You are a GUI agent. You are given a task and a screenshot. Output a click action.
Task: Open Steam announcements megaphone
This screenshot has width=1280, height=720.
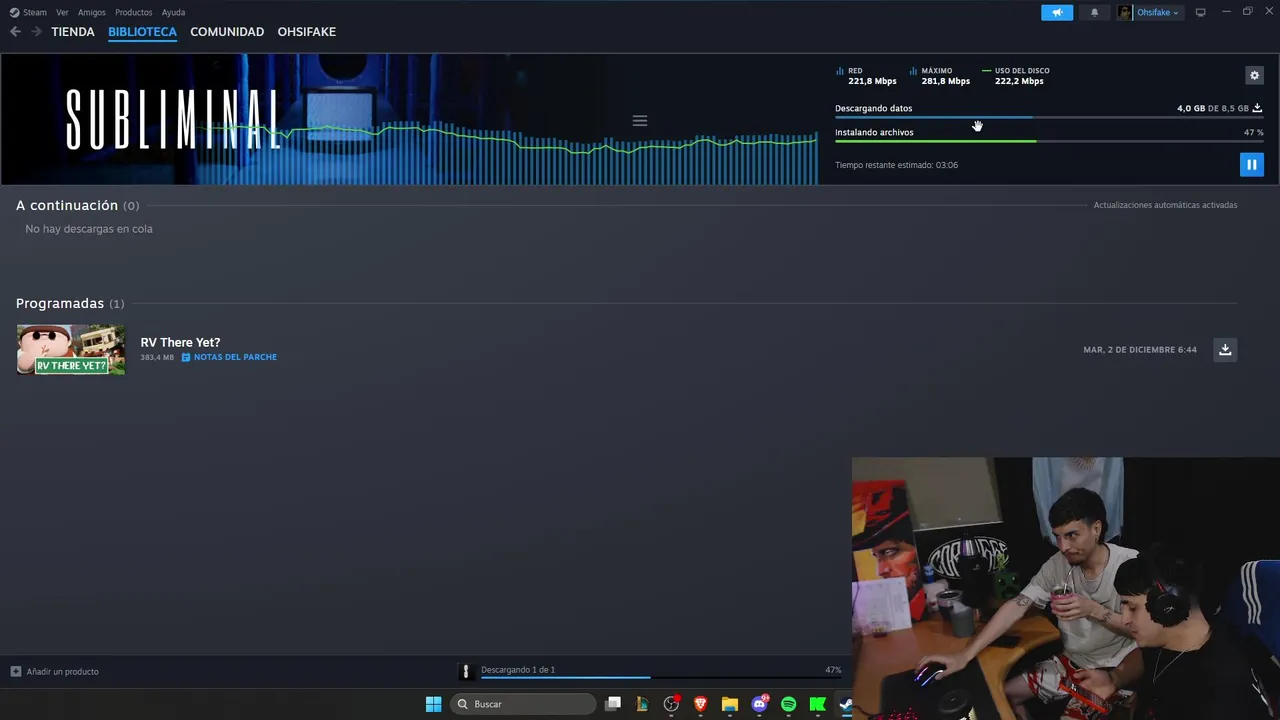1057,12
